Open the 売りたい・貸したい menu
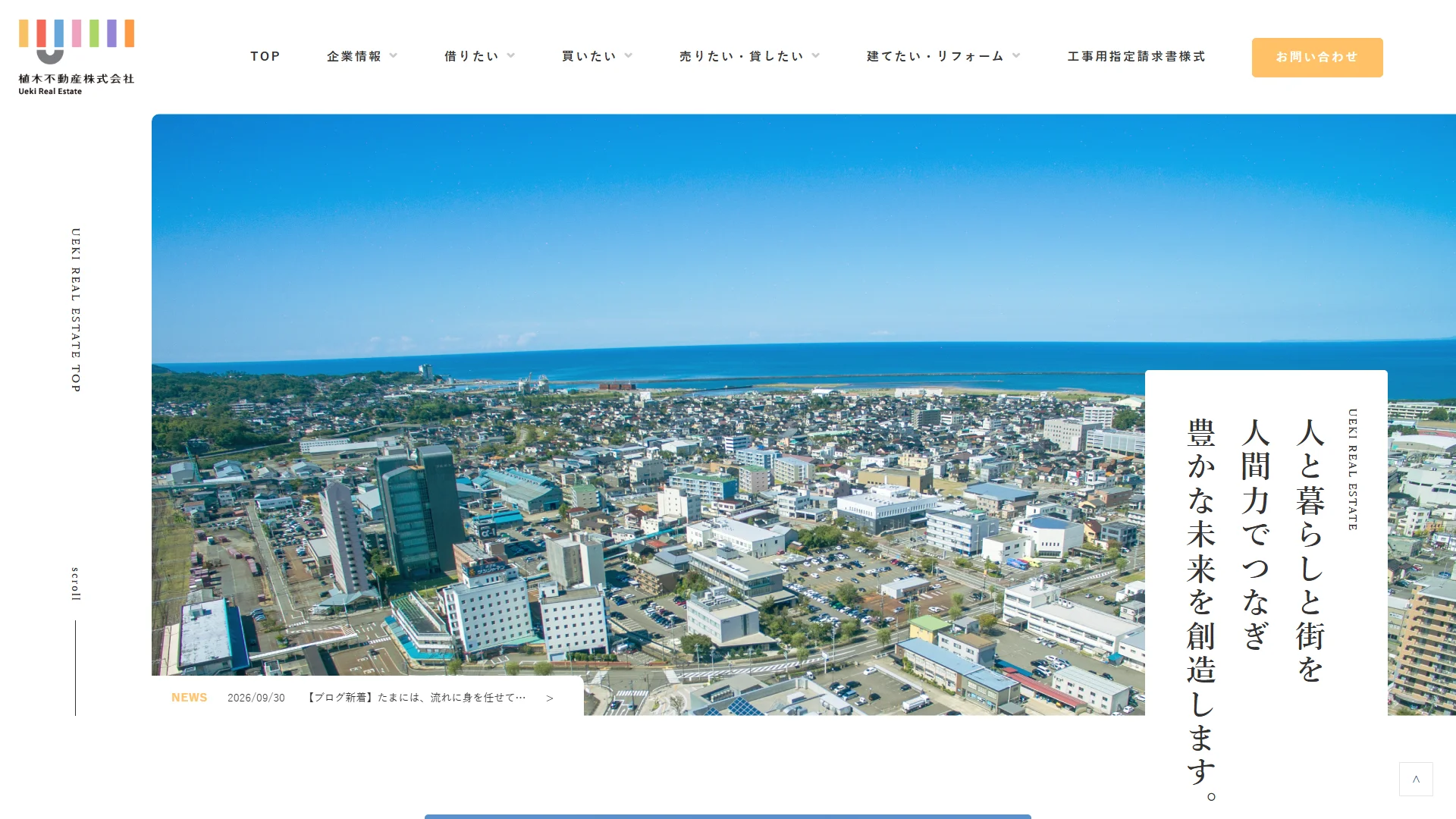 coord(742,57)
